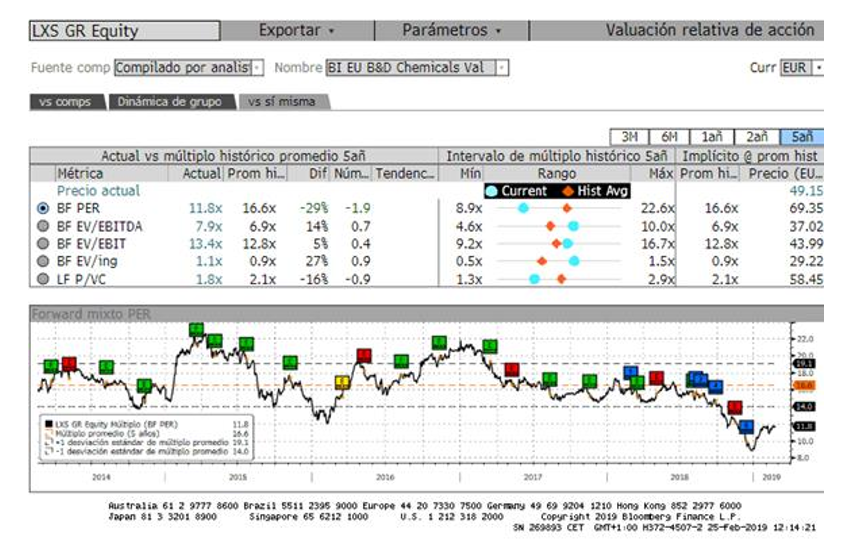Click the highest green marker in late 2014
The height and width of the screenshot is (559, 856).
pos(197,330)
